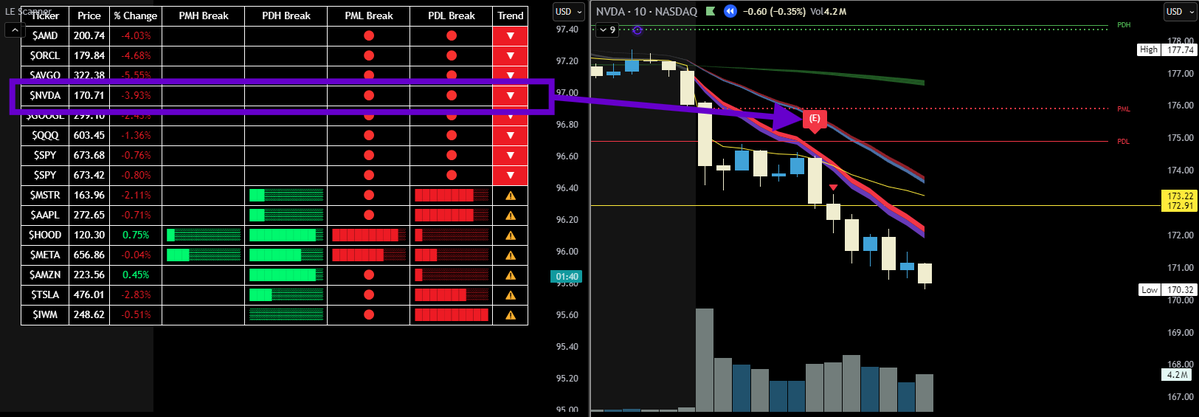
Task: Expand the indicator legend showing 9
Action: [x=608, y=30]
